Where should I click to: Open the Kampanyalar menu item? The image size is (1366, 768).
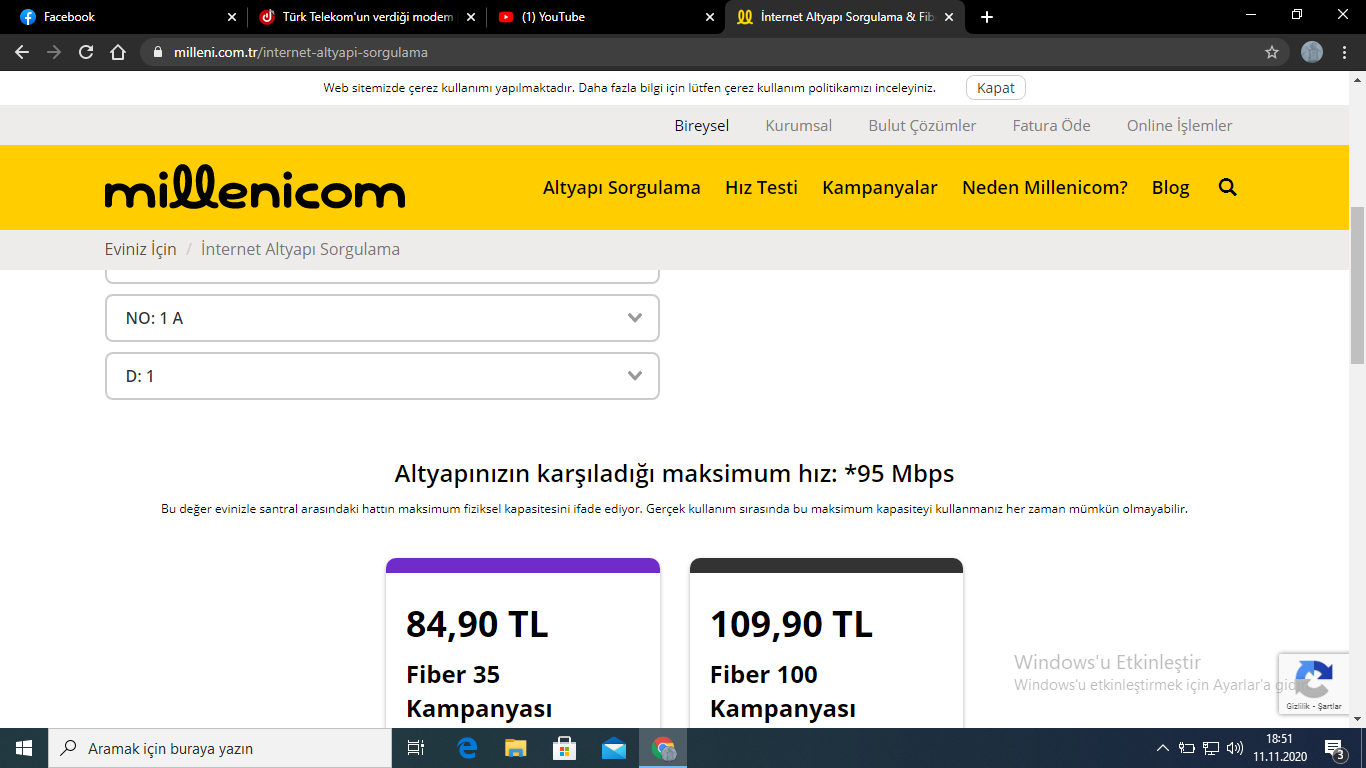[880, 187]
